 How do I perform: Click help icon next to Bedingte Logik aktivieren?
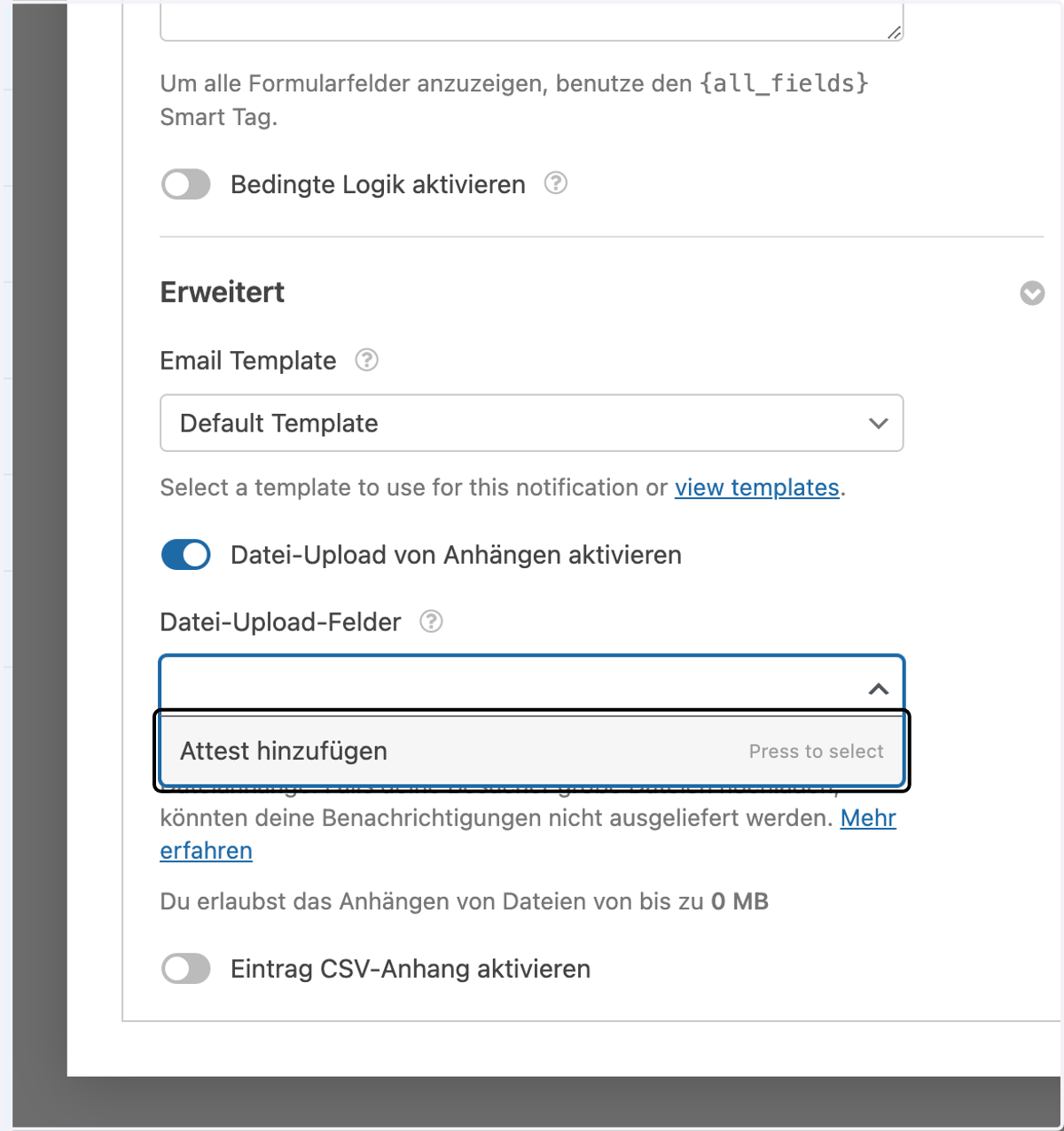(x=555, y=183)
